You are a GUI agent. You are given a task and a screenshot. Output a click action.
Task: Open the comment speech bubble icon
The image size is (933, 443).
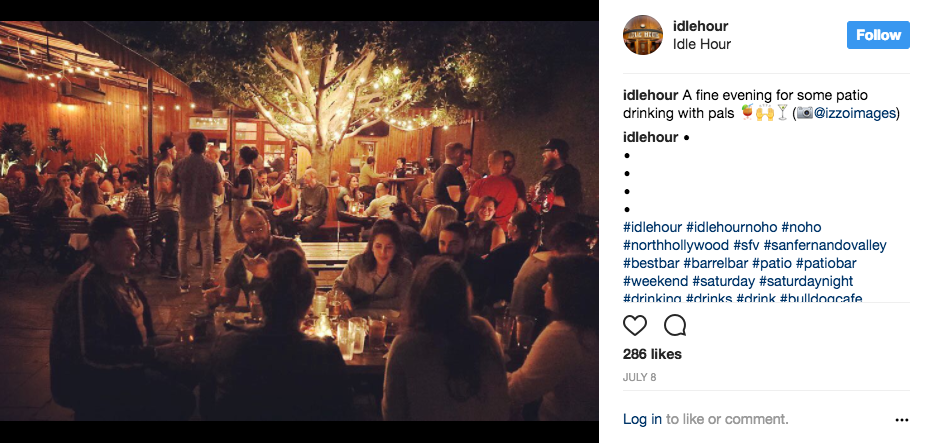click(x=675, y=325)
